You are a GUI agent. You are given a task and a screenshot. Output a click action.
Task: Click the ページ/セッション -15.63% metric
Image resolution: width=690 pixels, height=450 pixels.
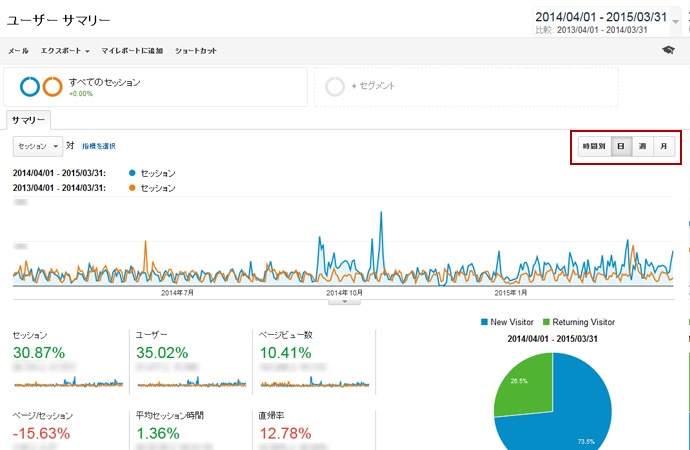tap(41, 433)
